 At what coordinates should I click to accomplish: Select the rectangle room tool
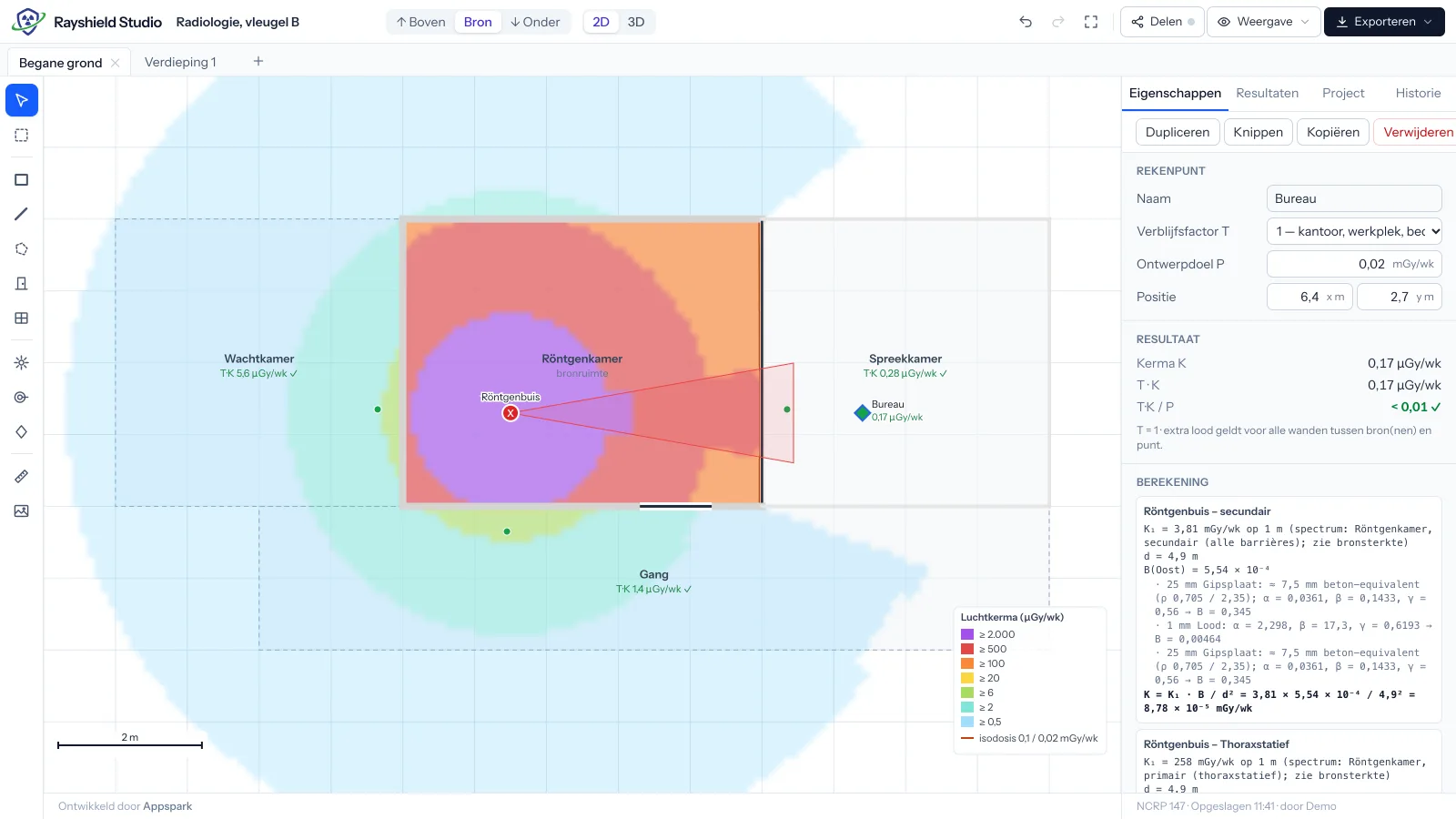tap(22, 180)
